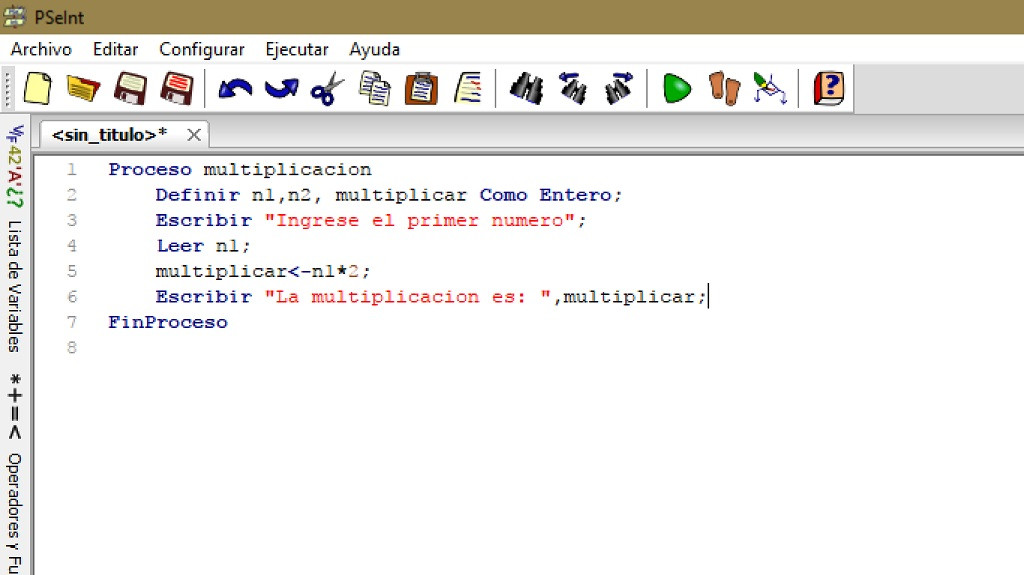Create a new file with the blank page icon

pyautogui.click(x=37, y=88)
